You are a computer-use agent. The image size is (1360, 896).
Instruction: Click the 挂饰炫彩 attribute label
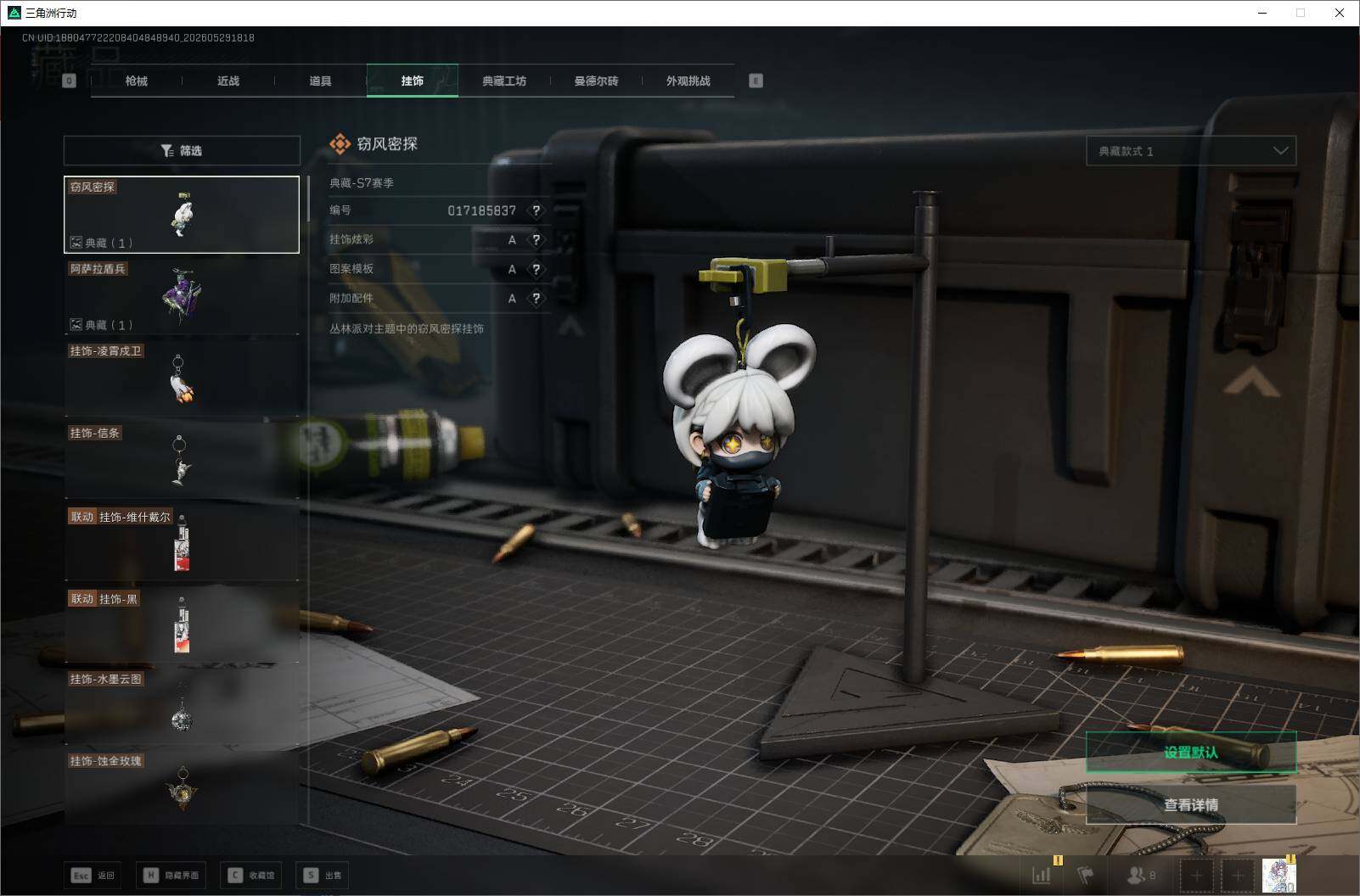tap(351, 239)
